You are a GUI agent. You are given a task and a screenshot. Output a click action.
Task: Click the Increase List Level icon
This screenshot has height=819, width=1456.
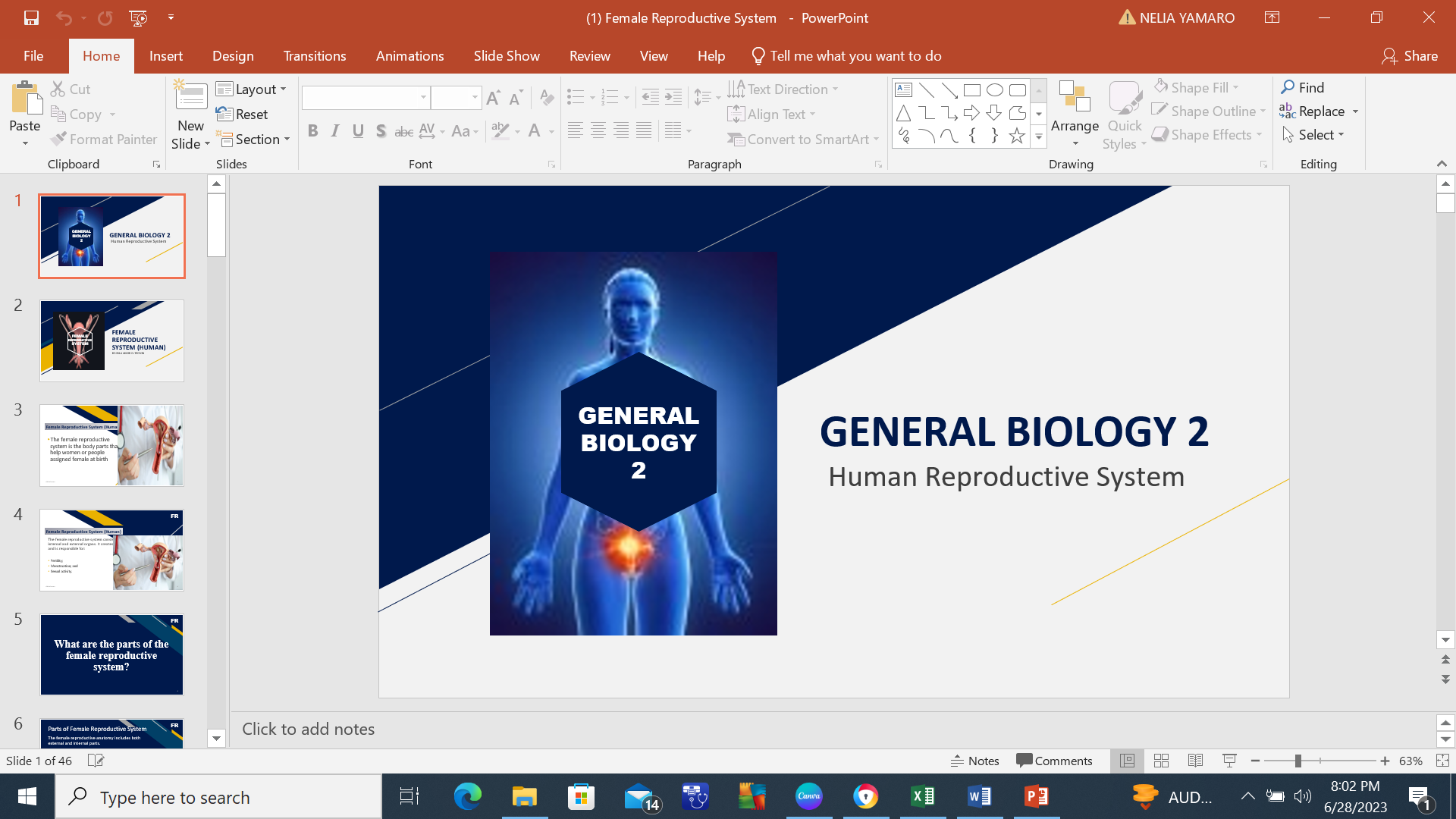point(673,97)
